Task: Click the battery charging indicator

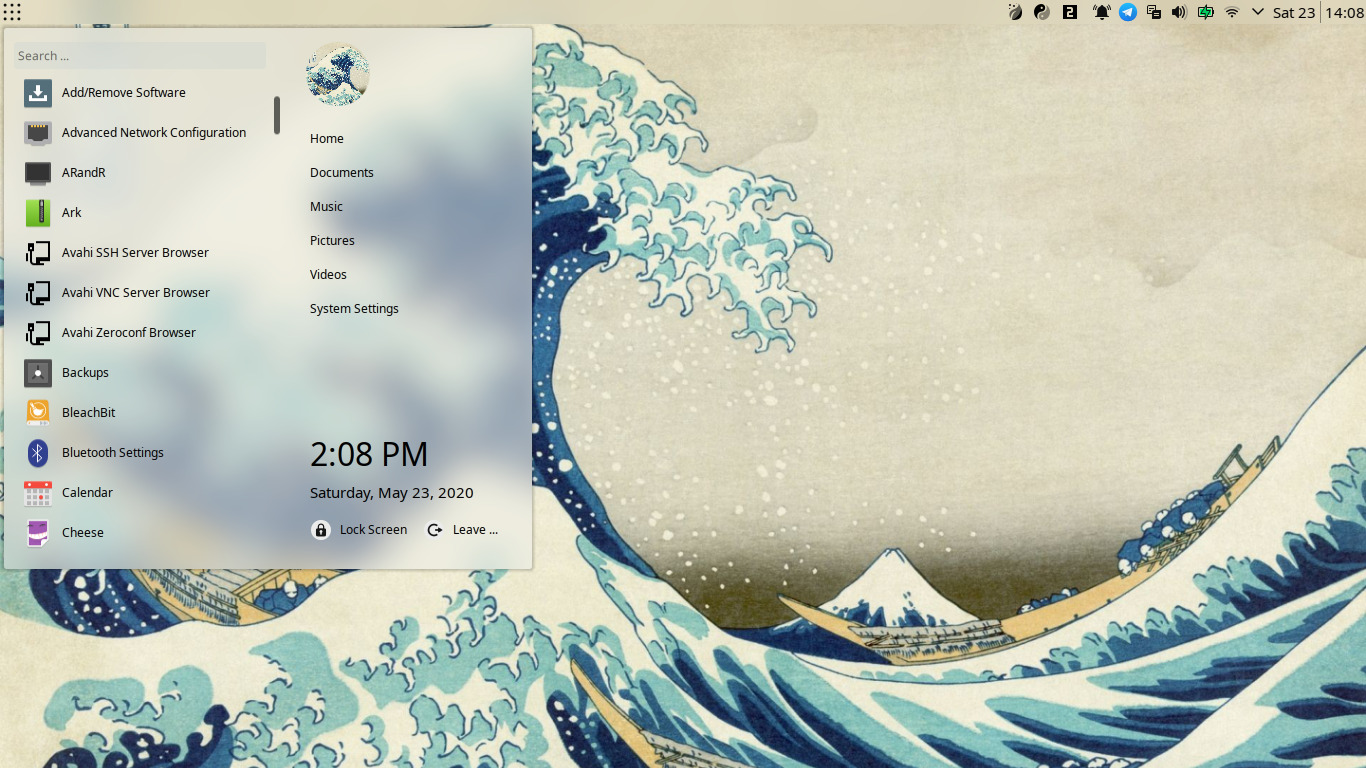Action: 1205,12
